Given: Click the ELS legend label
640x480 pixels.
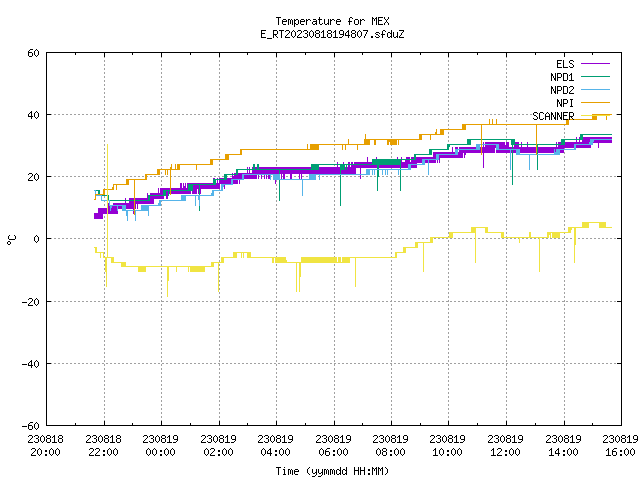Looking at the screenshot, I should tap(565, 64).
